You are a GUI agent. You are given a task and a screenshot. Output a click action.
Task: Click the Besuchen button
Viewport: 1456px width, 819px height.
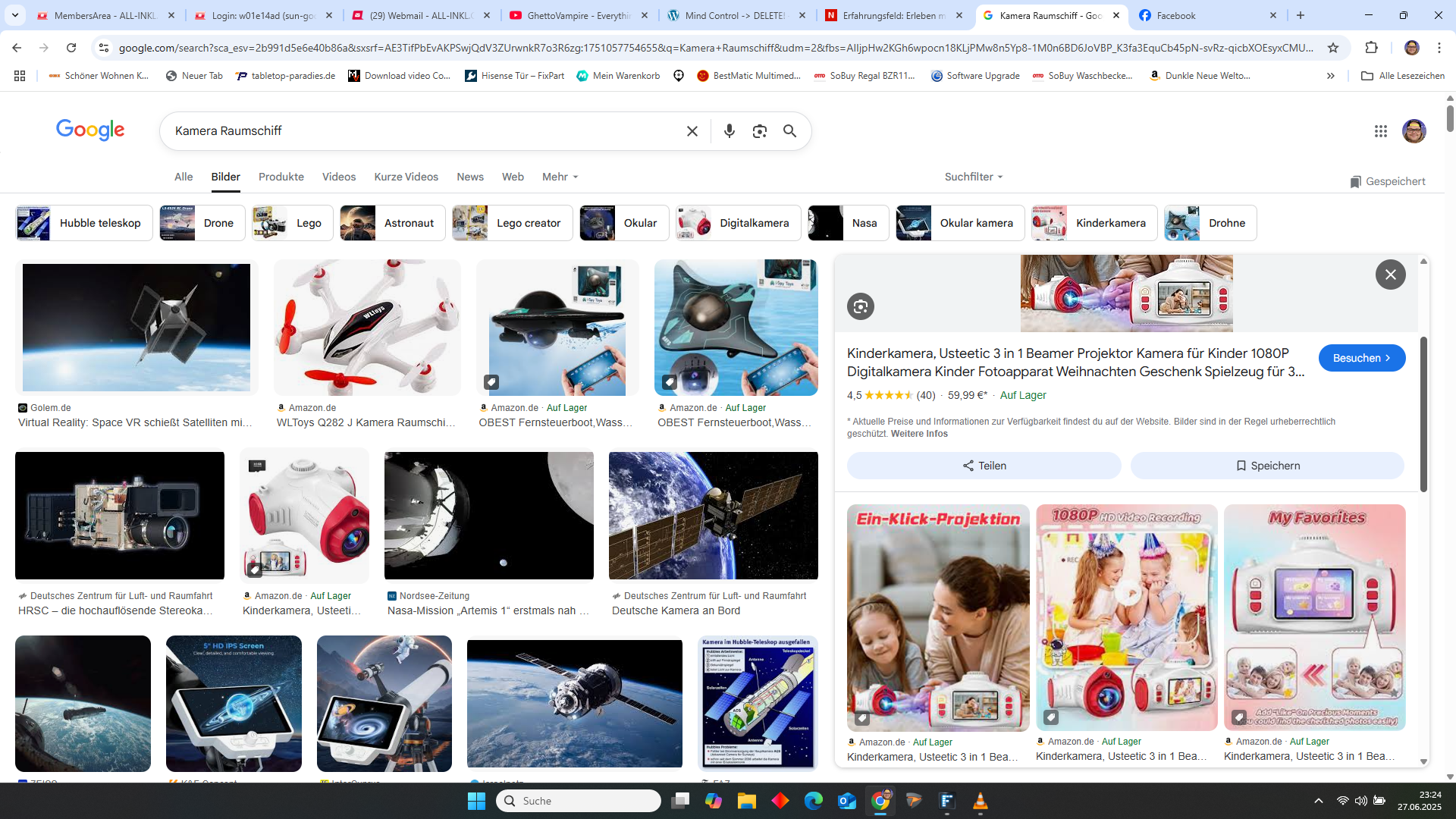point(1362,358)
